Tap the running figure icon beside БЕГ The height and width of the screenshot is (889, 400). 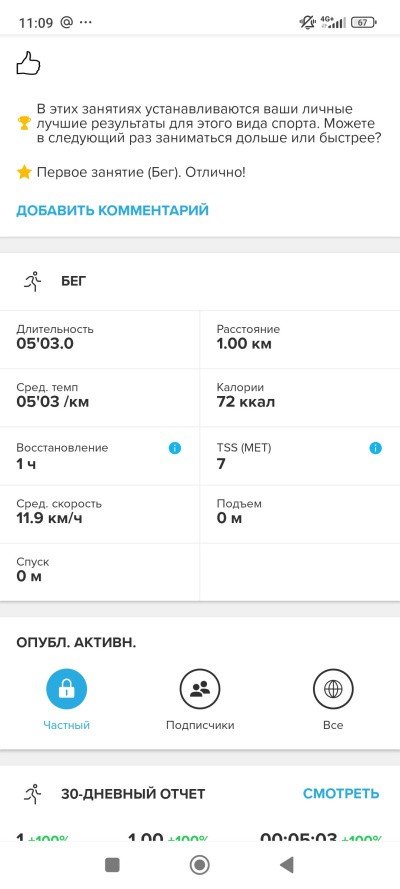[x=33, y=281]
